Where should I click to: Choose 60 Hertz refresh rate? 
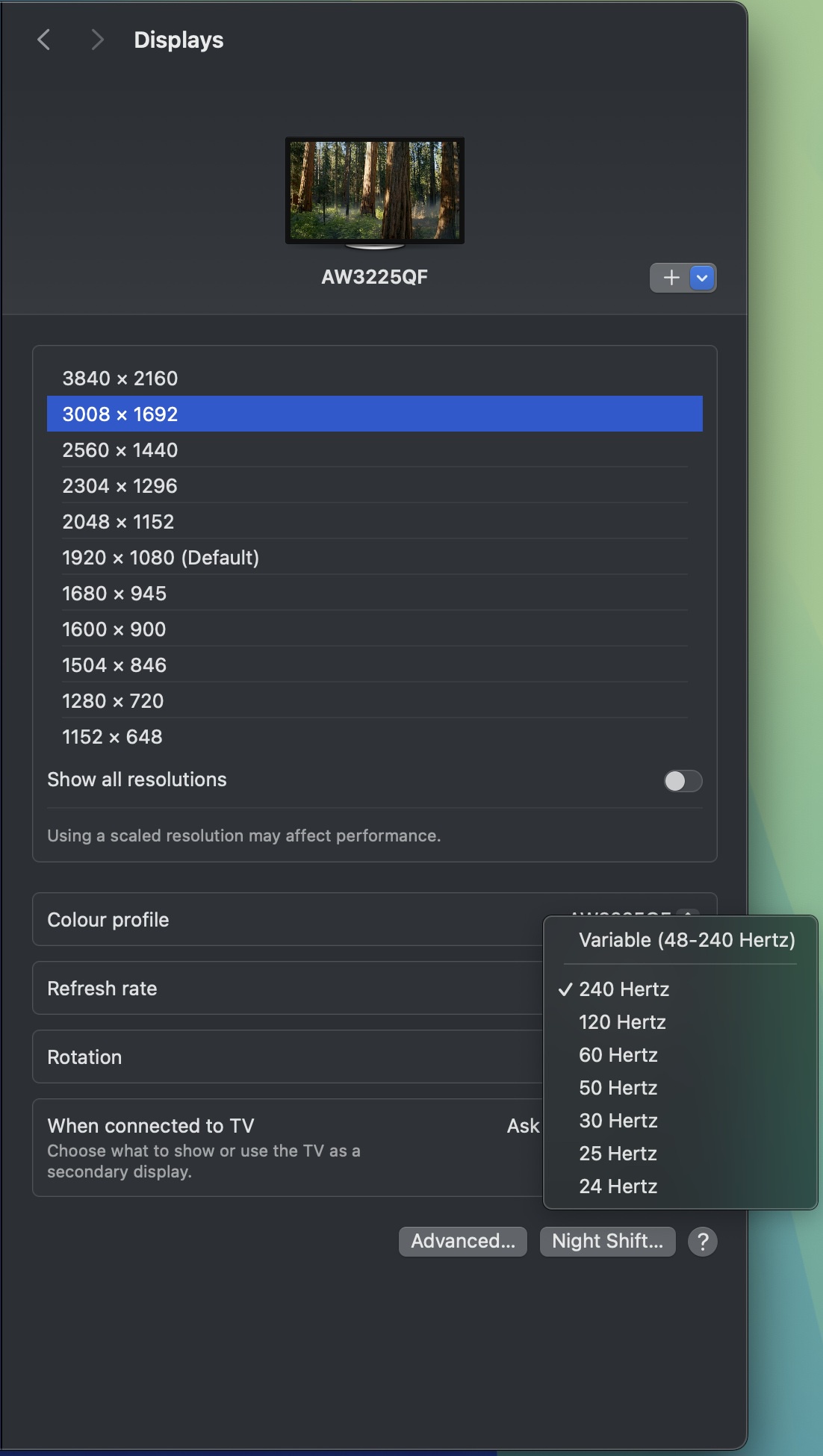(618, 1055)
